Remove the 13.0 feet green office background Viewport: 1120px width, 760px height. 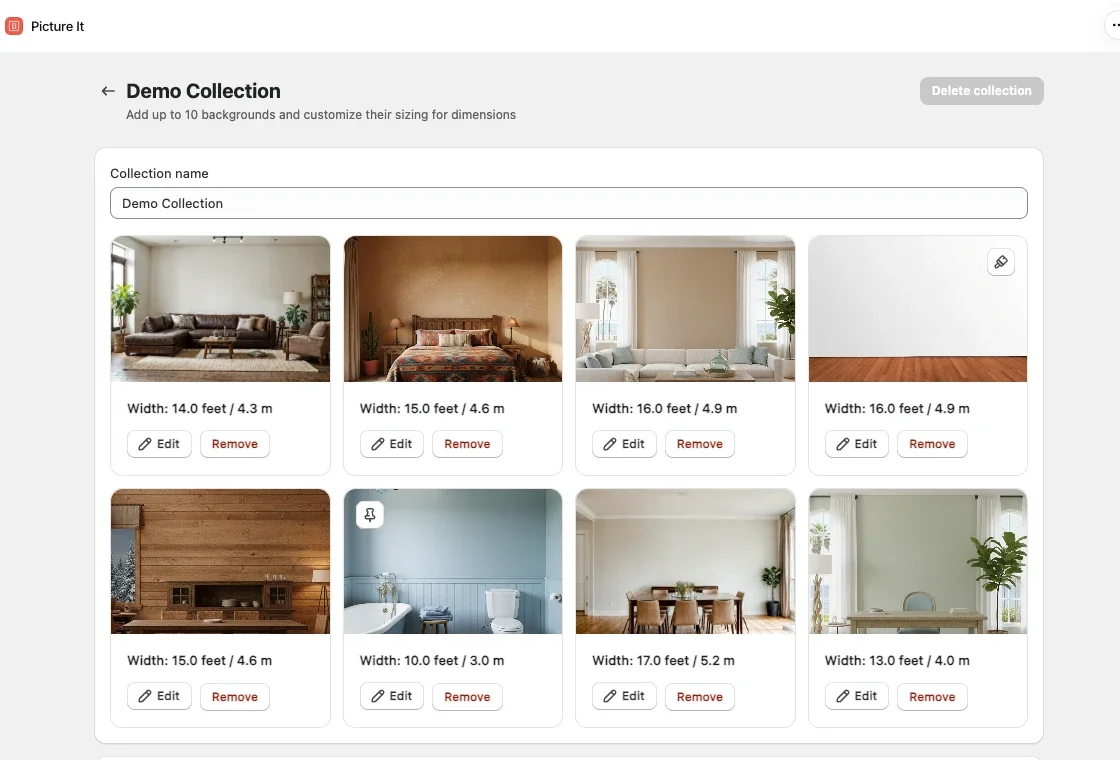click(x=932, y=696)
